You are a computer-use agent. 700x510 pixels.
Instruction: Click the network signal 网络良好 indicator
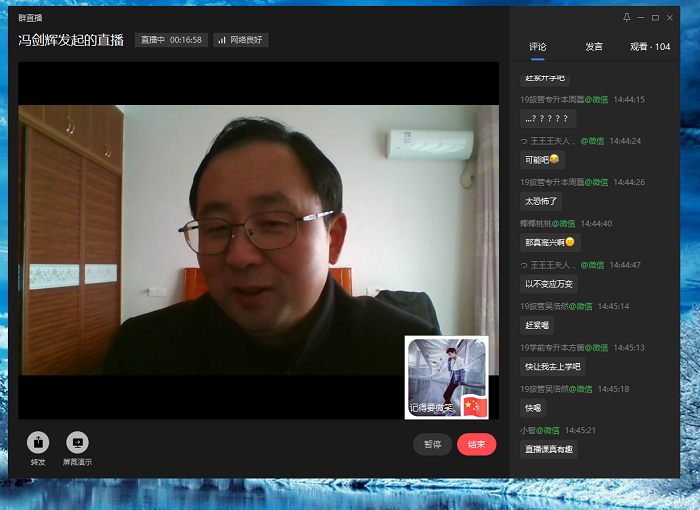241,40
